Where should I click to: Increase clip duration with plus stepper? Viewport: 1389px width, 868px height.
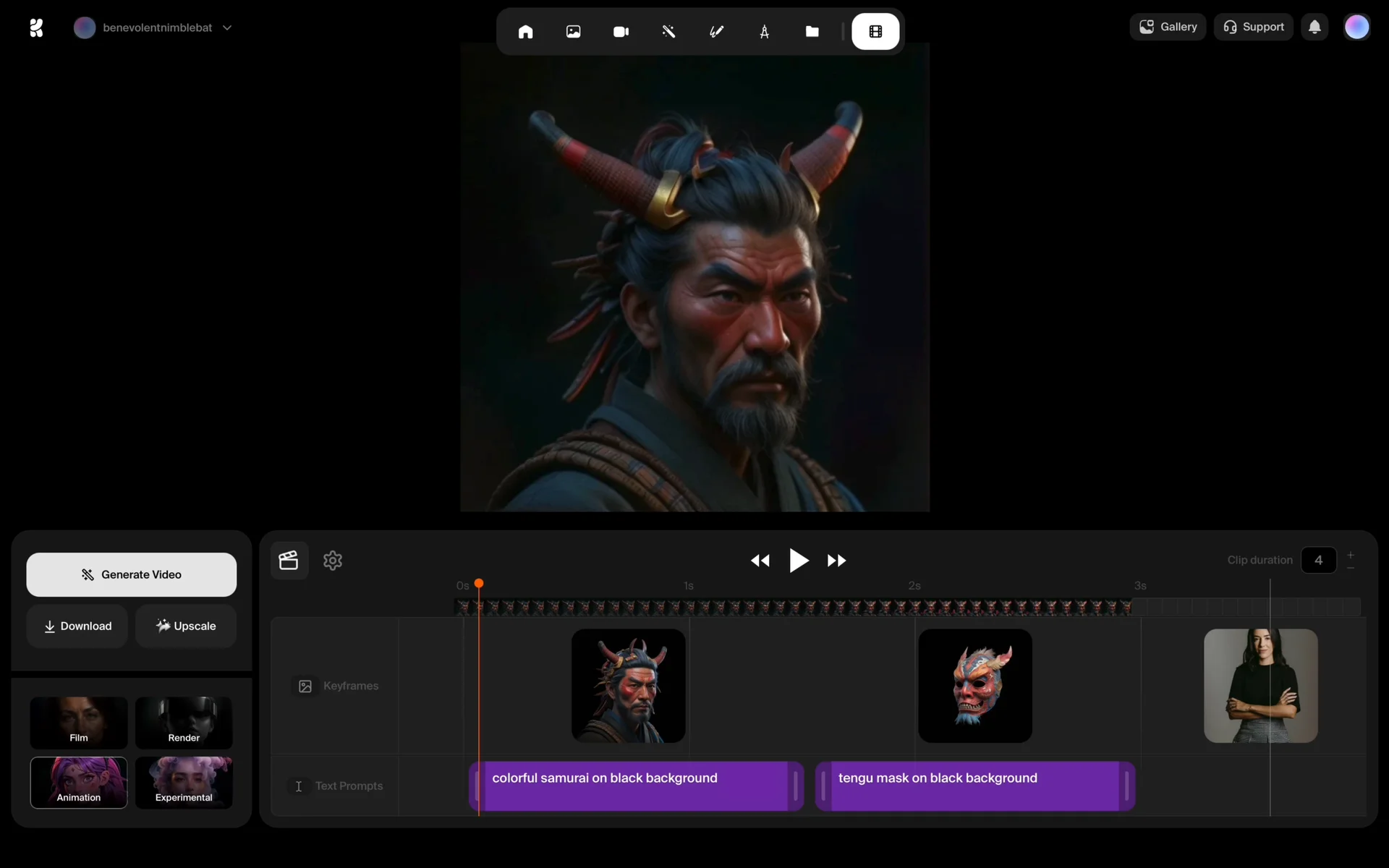click(x=1350, y=555)
